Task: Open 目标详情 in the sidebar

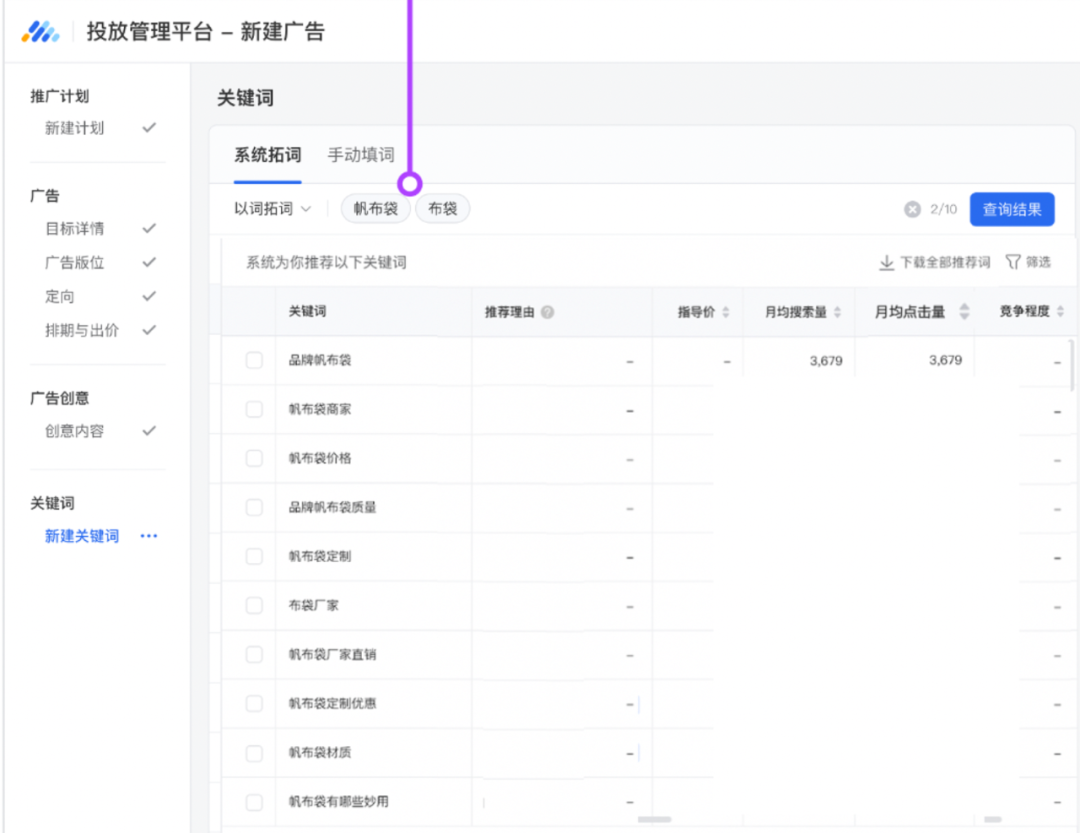Action: click(x=75, y=228)
